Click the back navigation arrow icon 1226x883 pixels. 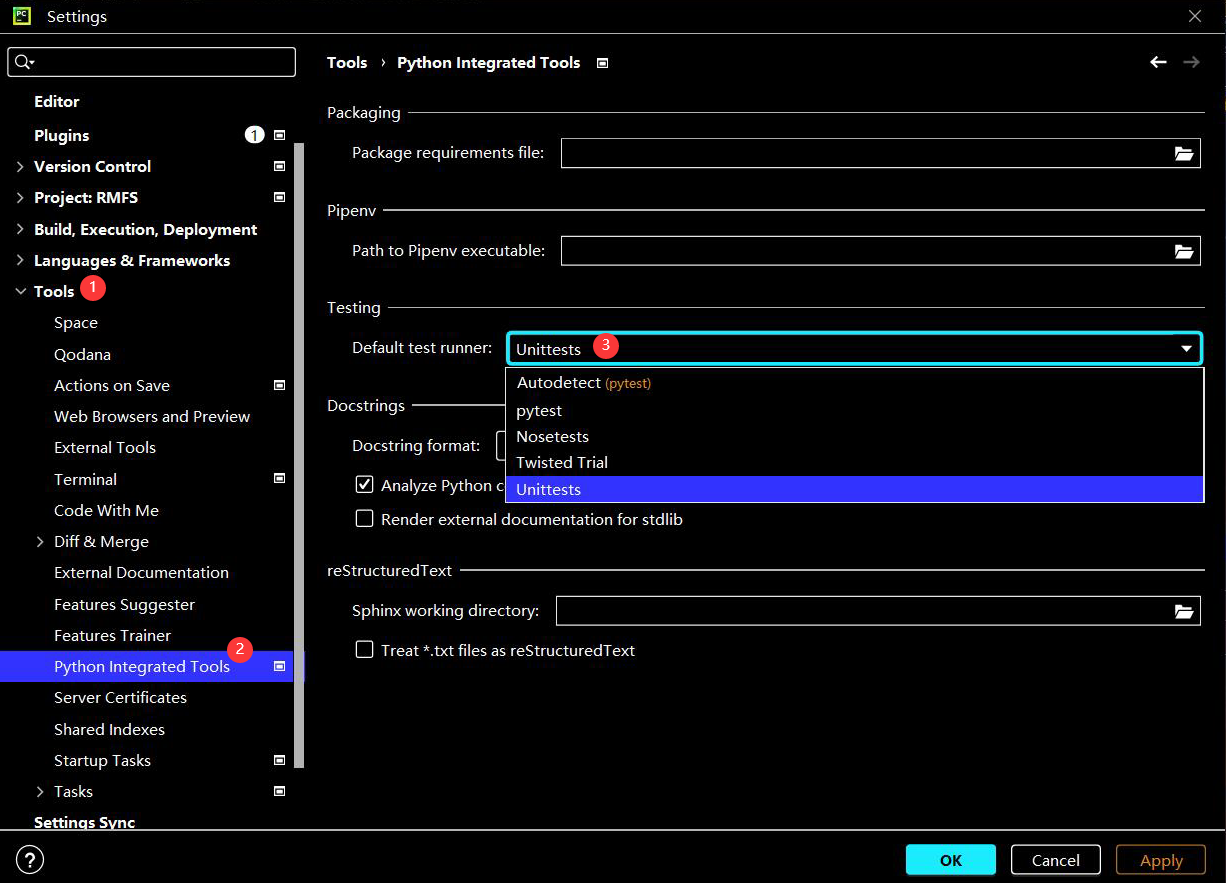(x=1158, y=62)
